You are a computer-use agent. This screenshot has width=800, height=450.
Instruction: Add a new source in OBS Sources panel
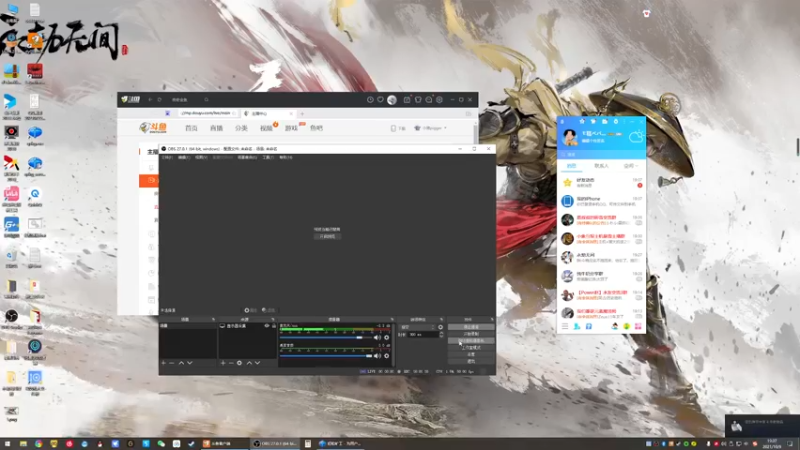tap(222, 363)
